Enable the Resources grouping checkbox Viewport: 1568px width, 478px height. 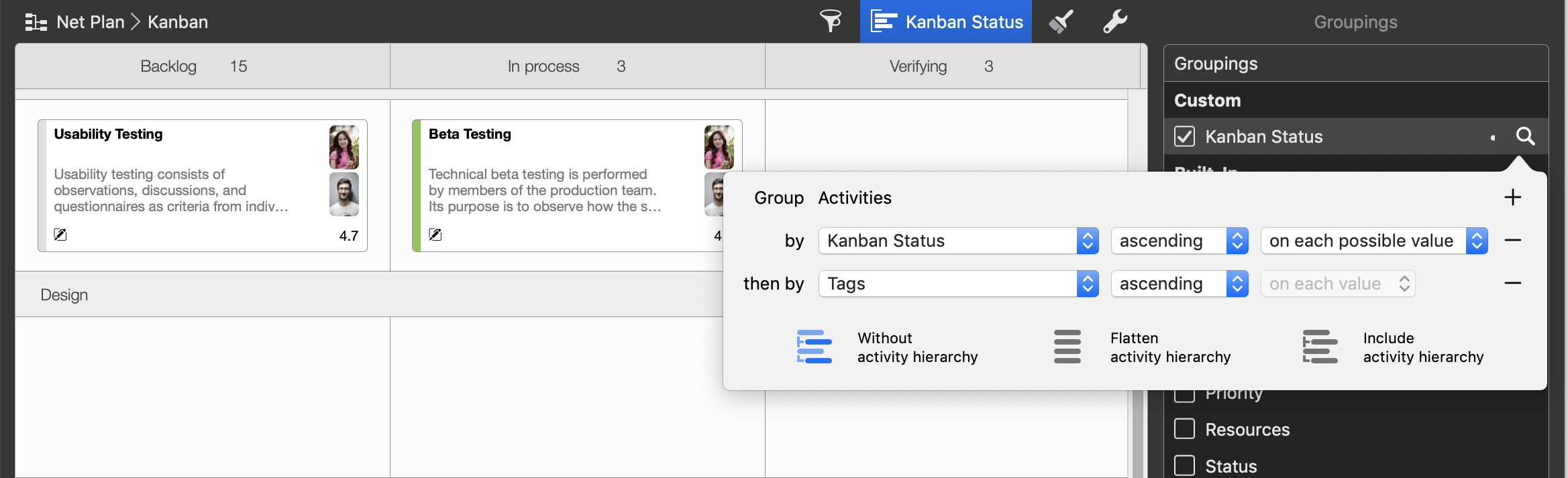(1185, 429)
